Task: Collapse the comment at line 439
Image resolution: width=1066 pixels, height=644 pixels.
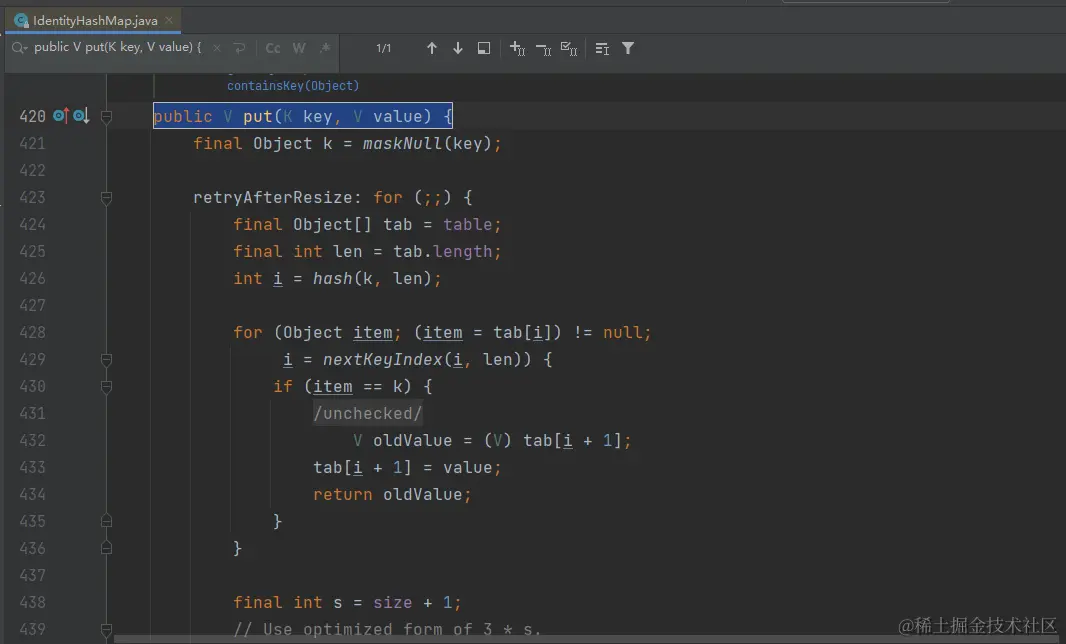Action: point(107,630)
